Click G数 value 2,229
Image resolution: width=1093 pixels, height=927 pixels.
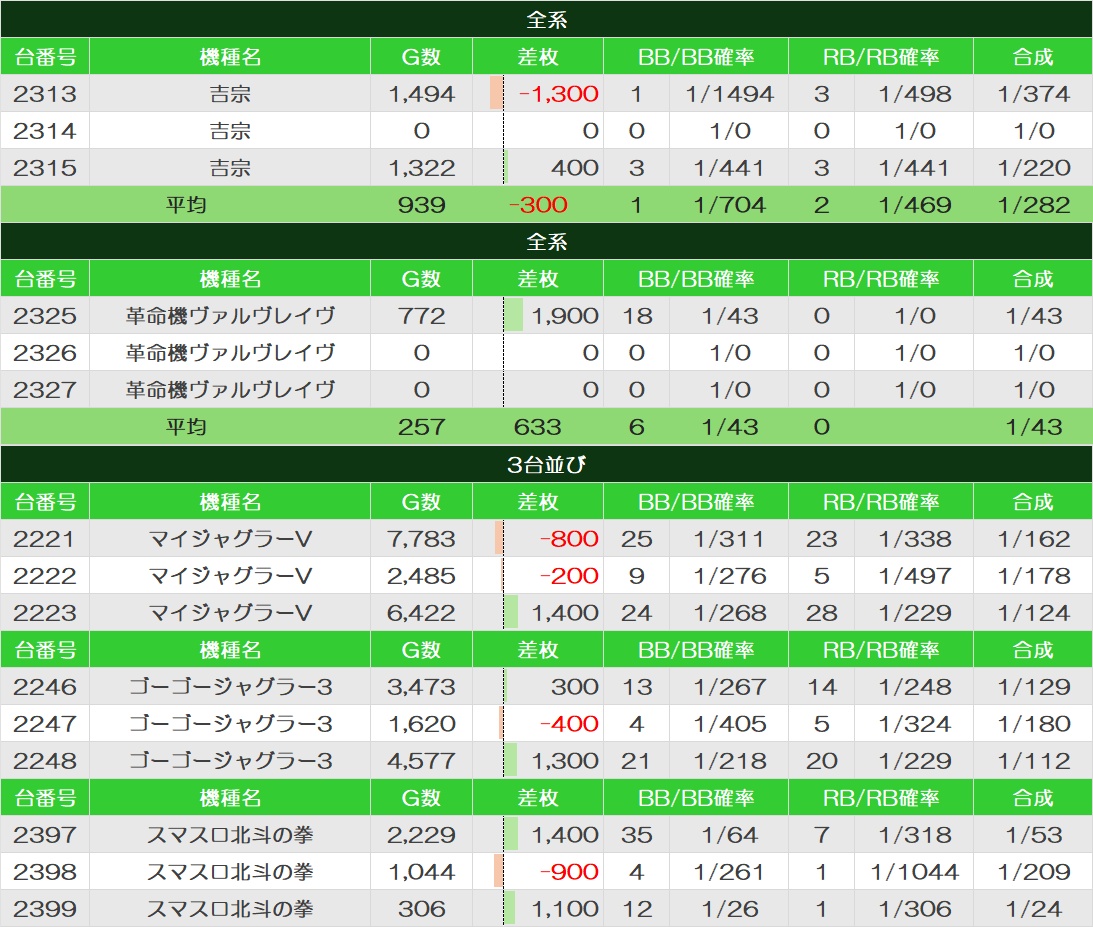pyautogui.click(x=422, y=834)
